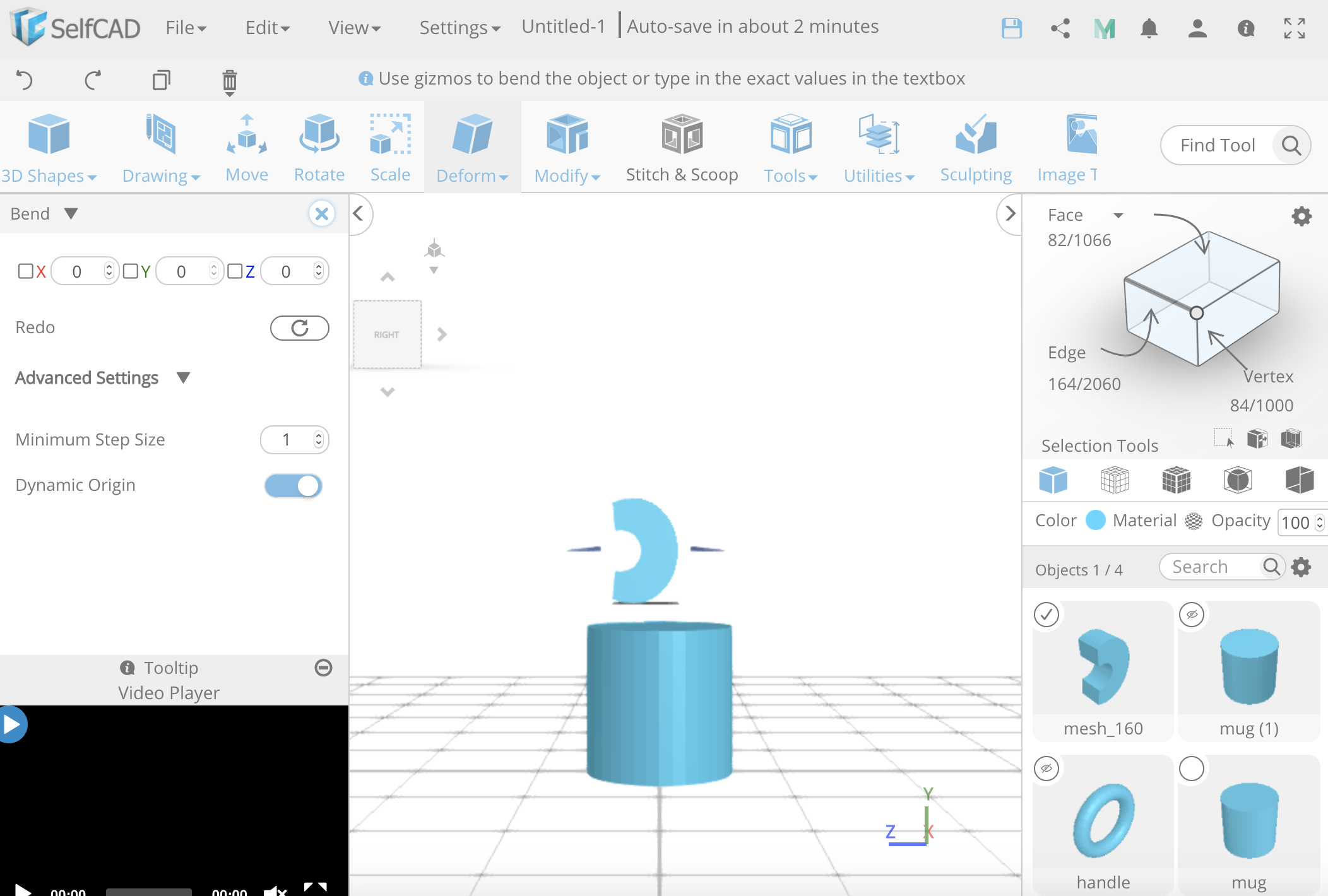Image resolution: width=1328 pixels, height=896 pixels.
Task: Click the cube selection mode icon
Action: (1053, 480)
